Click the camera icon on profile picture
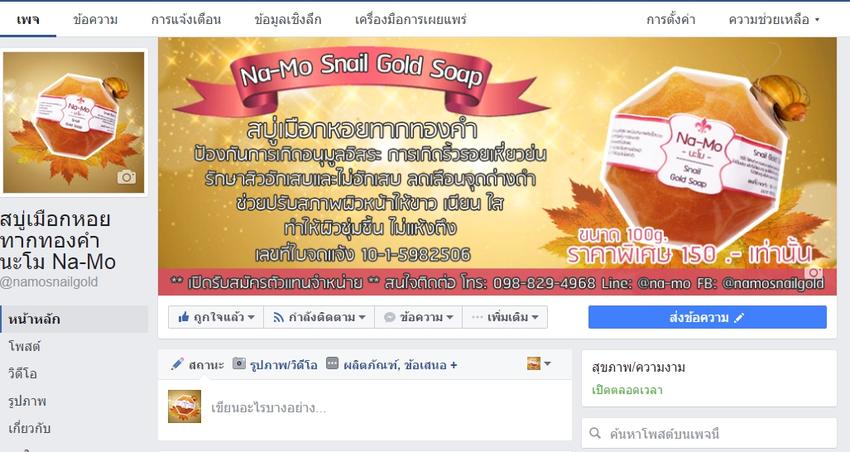This screenshot has height=452, width=850. 126,177
